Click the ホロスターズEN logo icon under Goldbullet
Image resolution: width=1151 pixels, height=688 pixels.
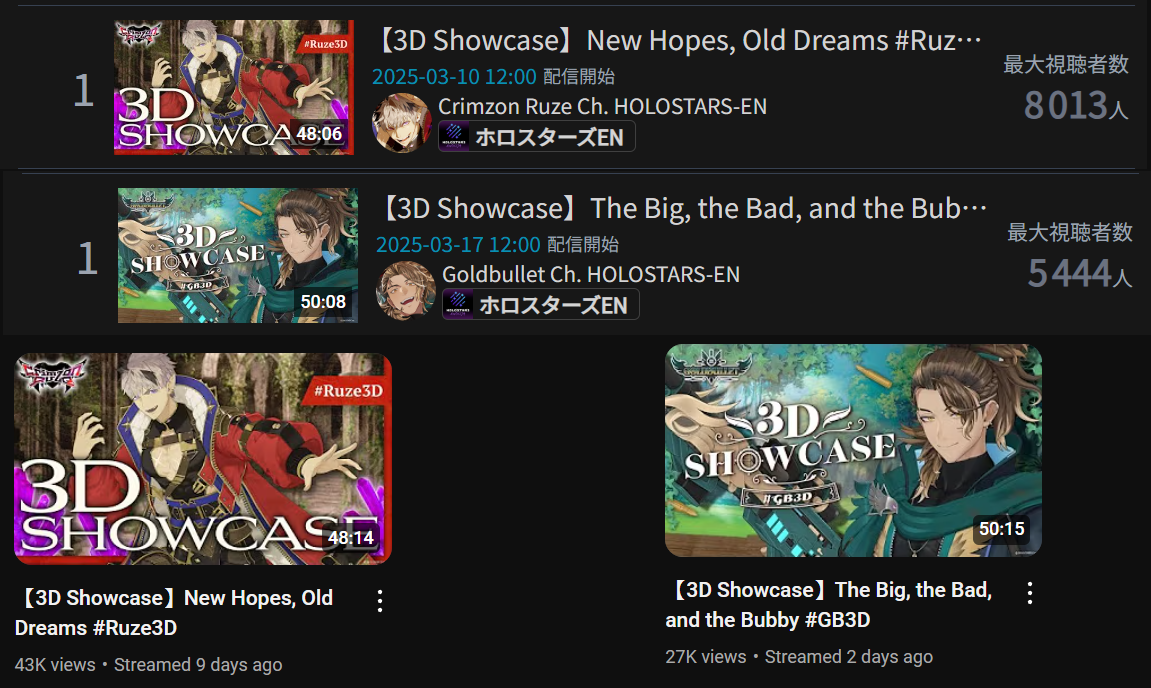[x=458, y=305]
